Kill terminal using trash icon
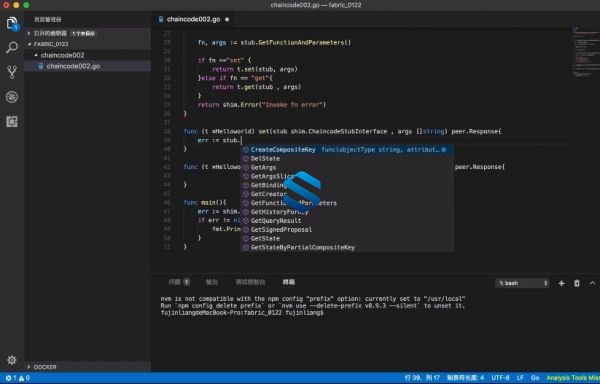600x384 pixels. [x=577, y=283]
